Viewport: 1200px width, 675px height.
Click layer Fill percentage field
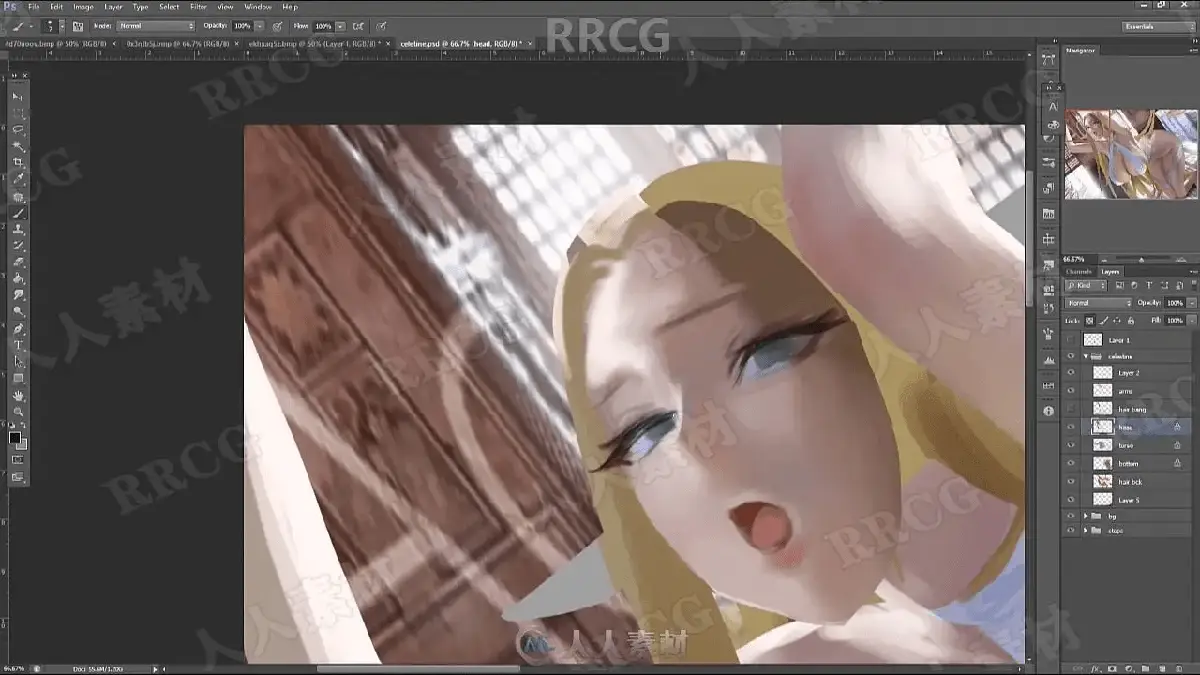1174,321
